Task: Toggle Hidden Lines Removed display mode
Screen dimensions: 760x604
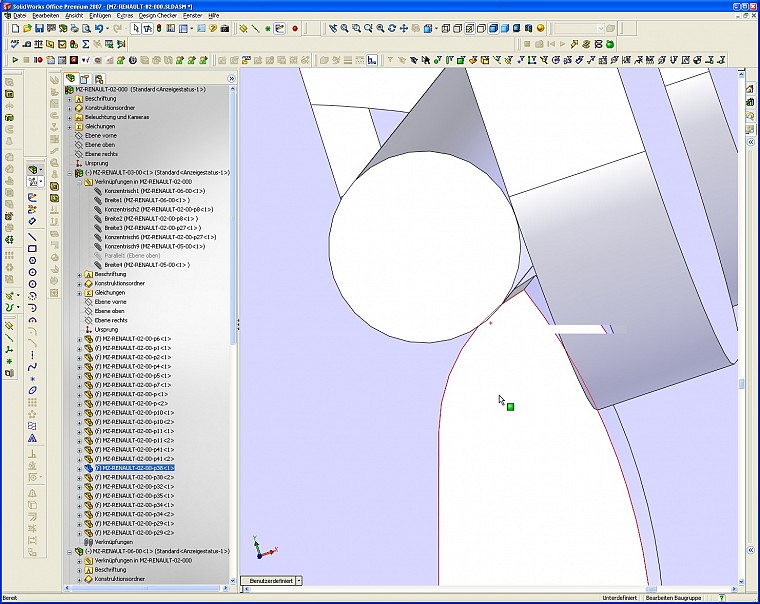Action: tap(481, 29)
